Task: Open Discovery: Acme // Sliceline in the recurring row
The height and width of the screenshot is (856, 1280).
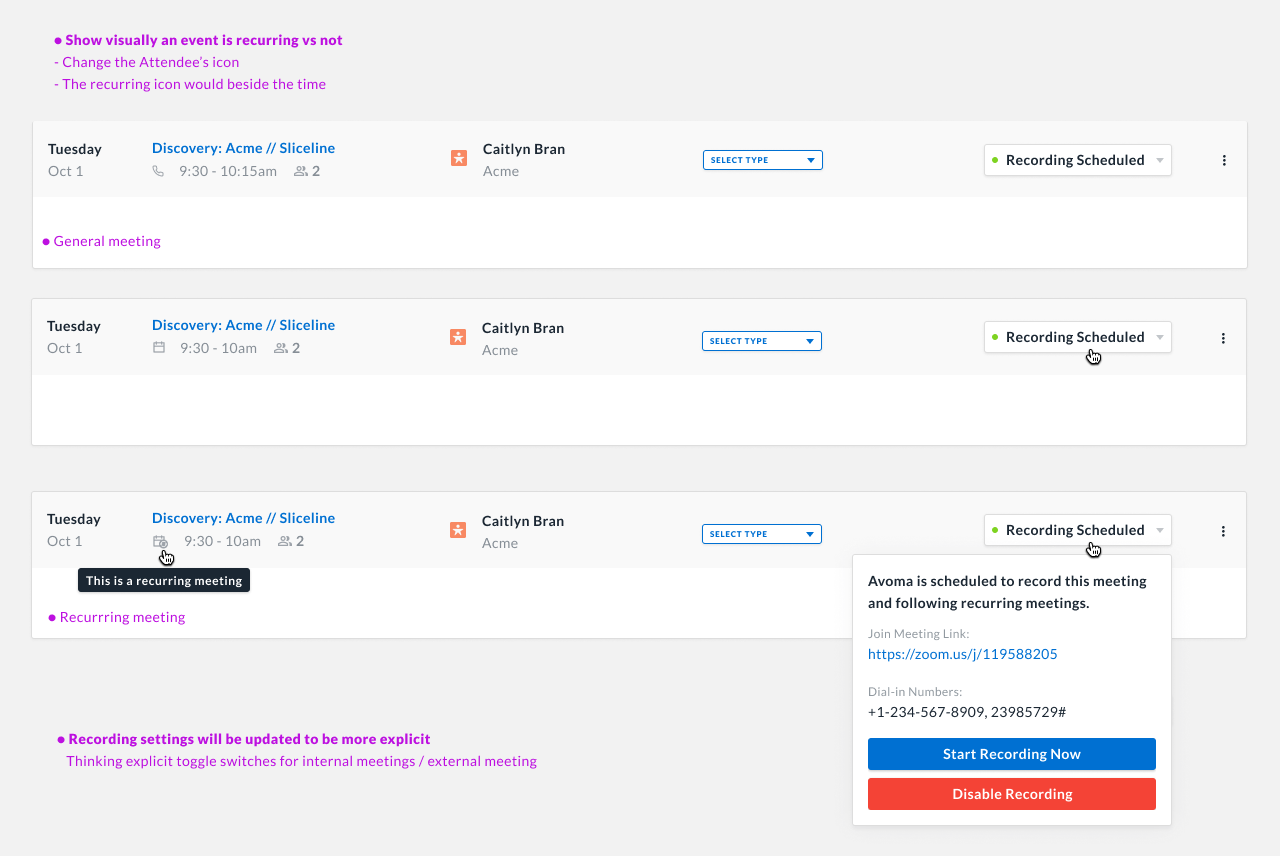Action: [x=243, y=518]
